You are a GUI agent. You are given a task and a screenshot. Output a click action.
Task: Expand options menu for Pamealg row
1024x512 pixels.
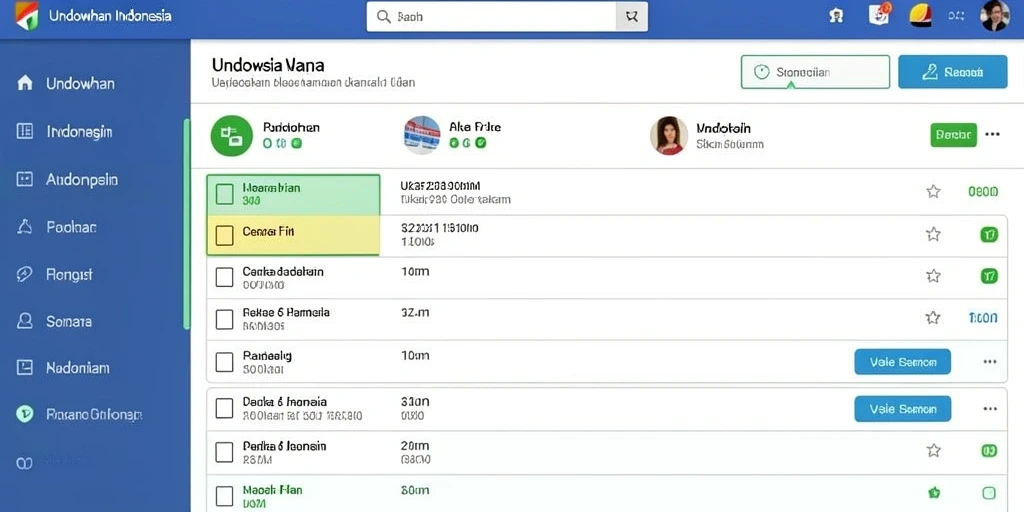point(989,361)
